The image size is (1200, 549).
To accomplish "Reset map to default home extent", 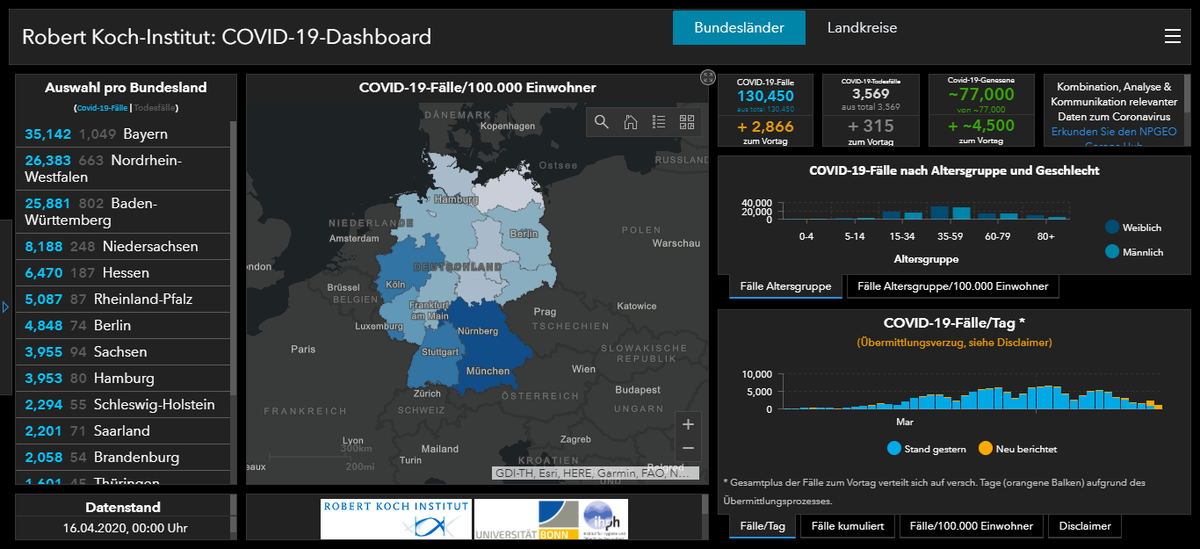I will 630,122.
